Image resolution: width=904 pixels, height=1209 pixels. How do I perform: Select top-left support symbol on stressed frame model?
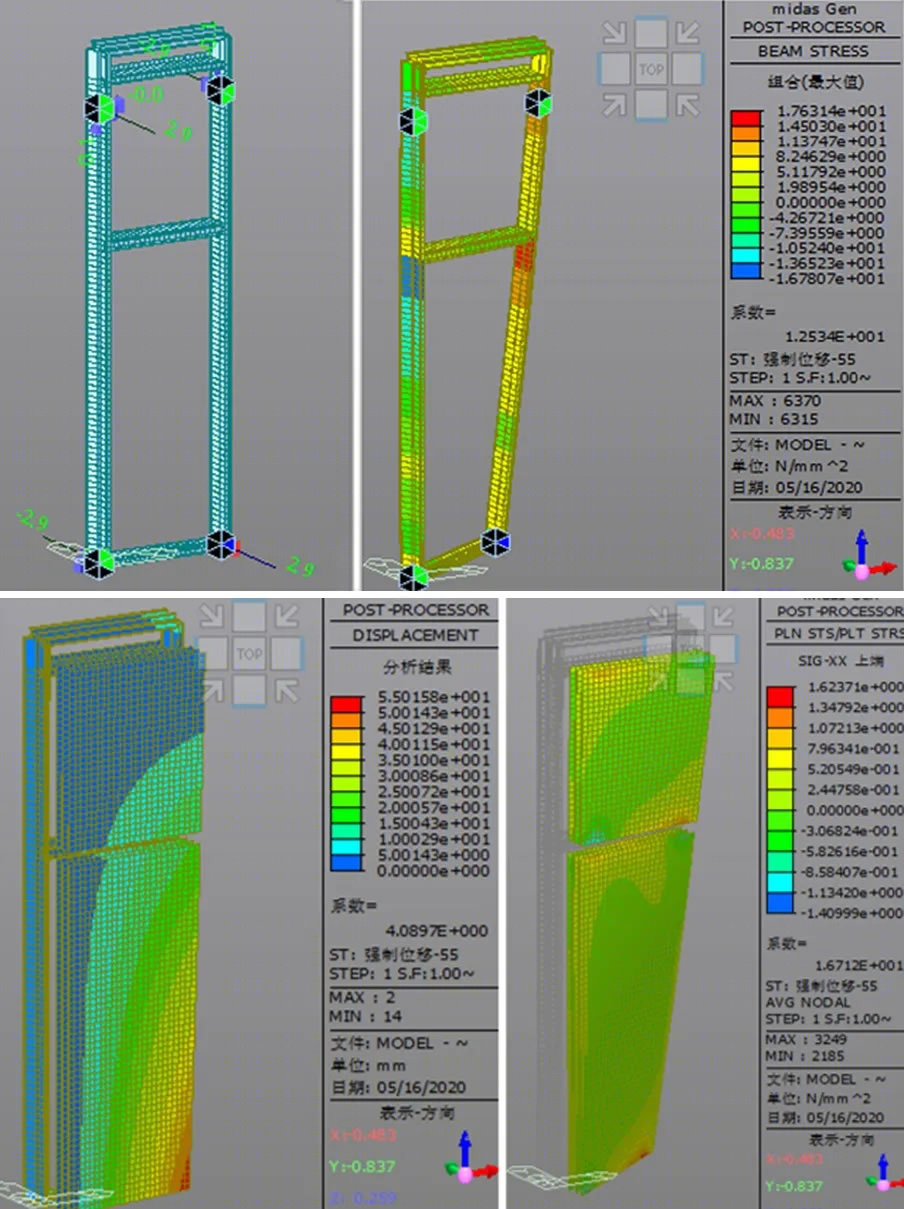coord(412,121)
